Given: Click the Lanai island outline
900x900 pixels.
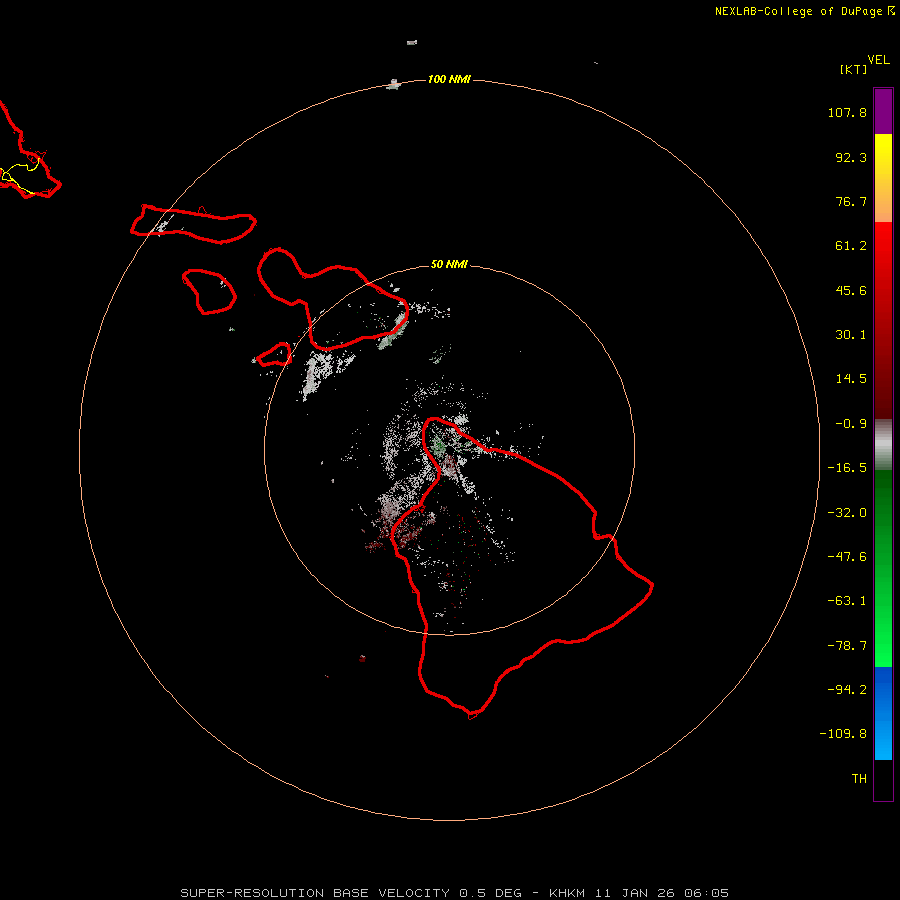Looking at the screenshot, I should click(209, 292).
